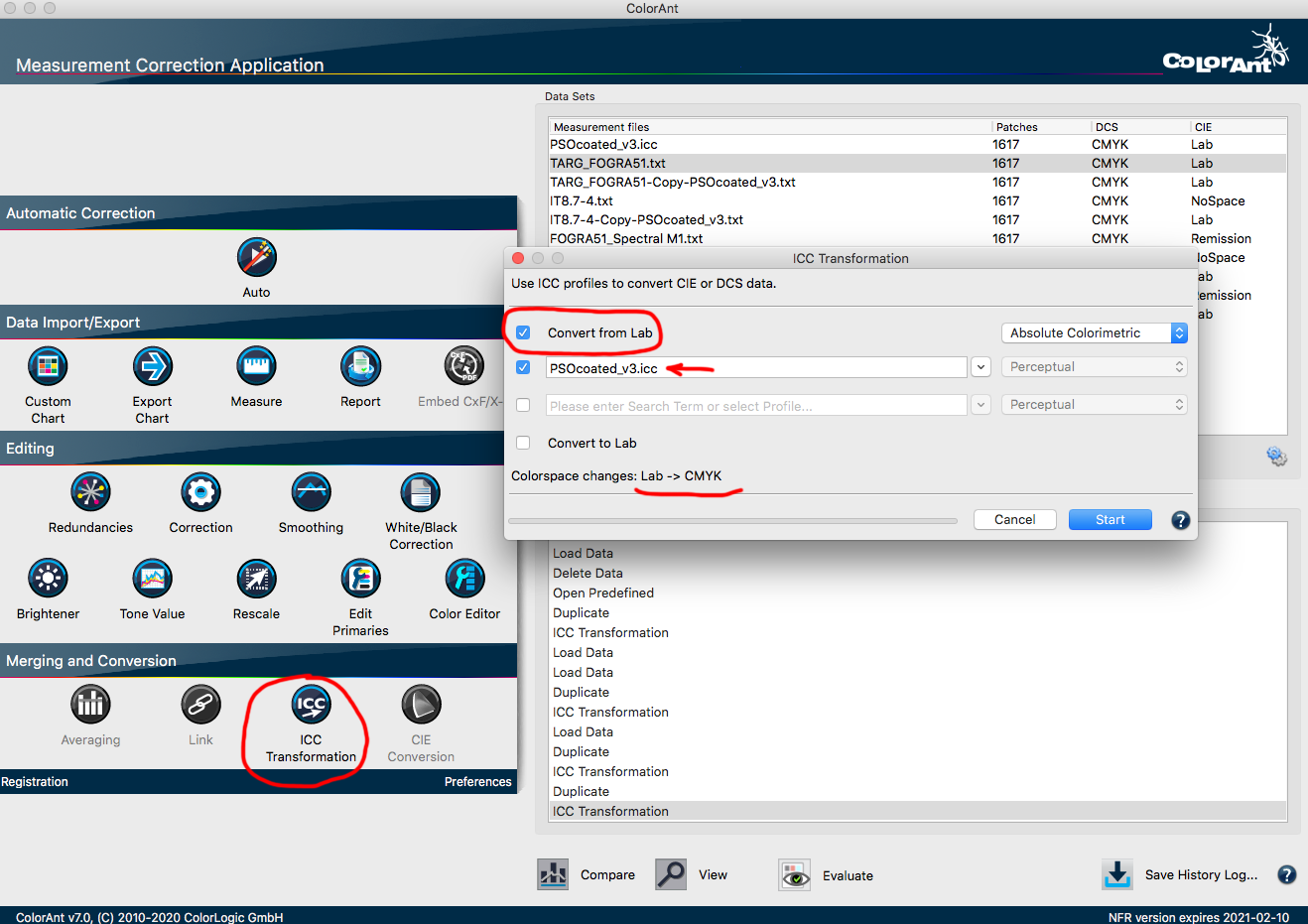Open the Averaging tool
The image size is (1308, 924).
coord(90,705)
